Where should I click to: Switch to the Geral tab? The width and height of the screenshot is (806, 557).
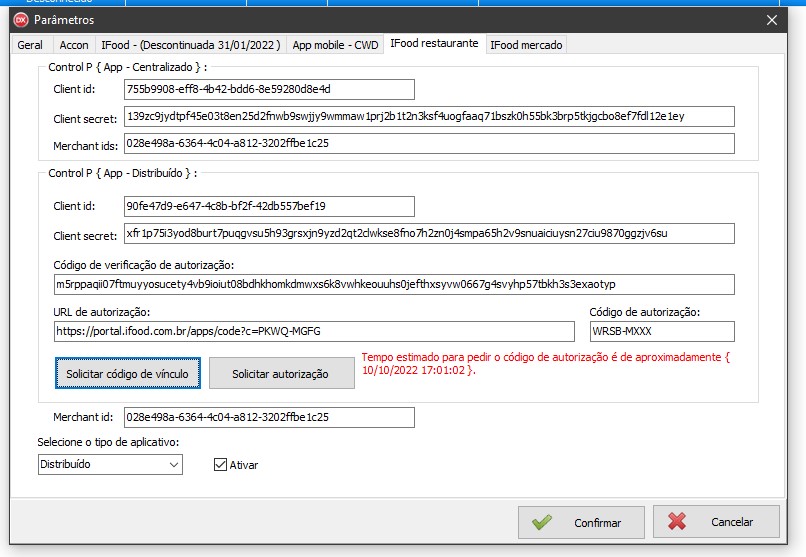tap(30, 45)
